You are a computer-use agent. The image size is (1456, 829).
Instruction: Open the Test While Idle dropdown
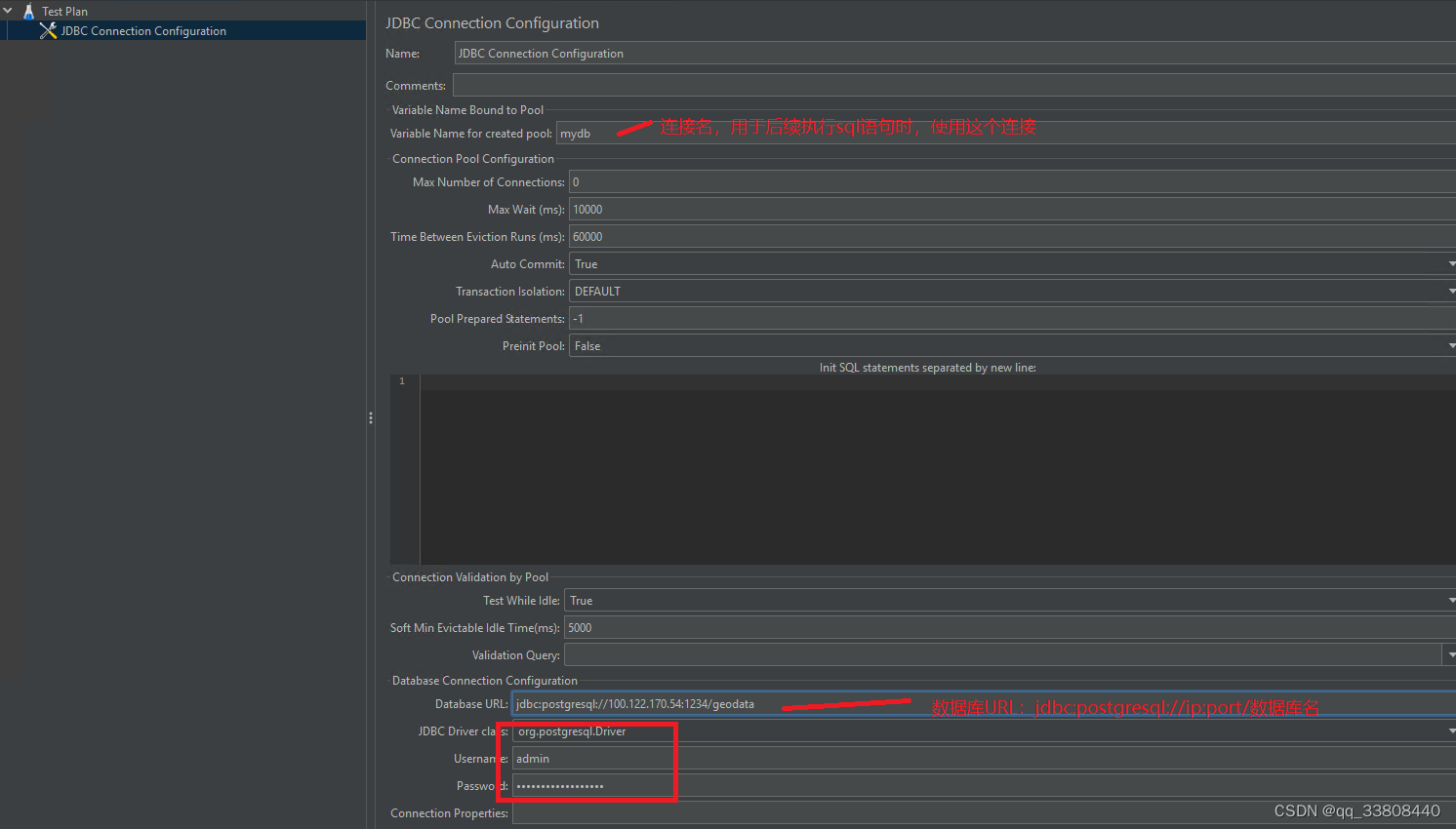(1010, 601)
